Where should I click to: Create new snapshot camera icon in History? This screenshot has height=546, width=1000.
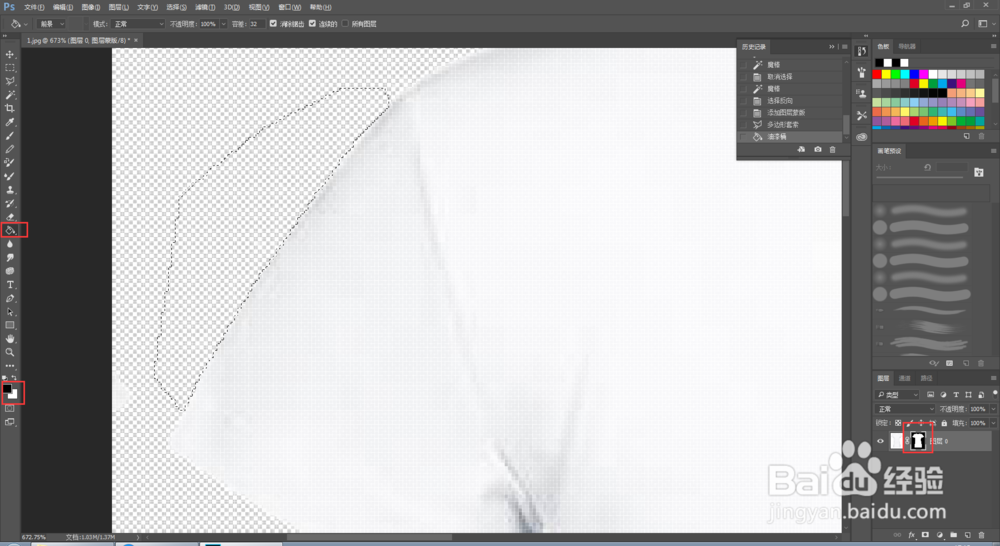[x=818, y=149]
